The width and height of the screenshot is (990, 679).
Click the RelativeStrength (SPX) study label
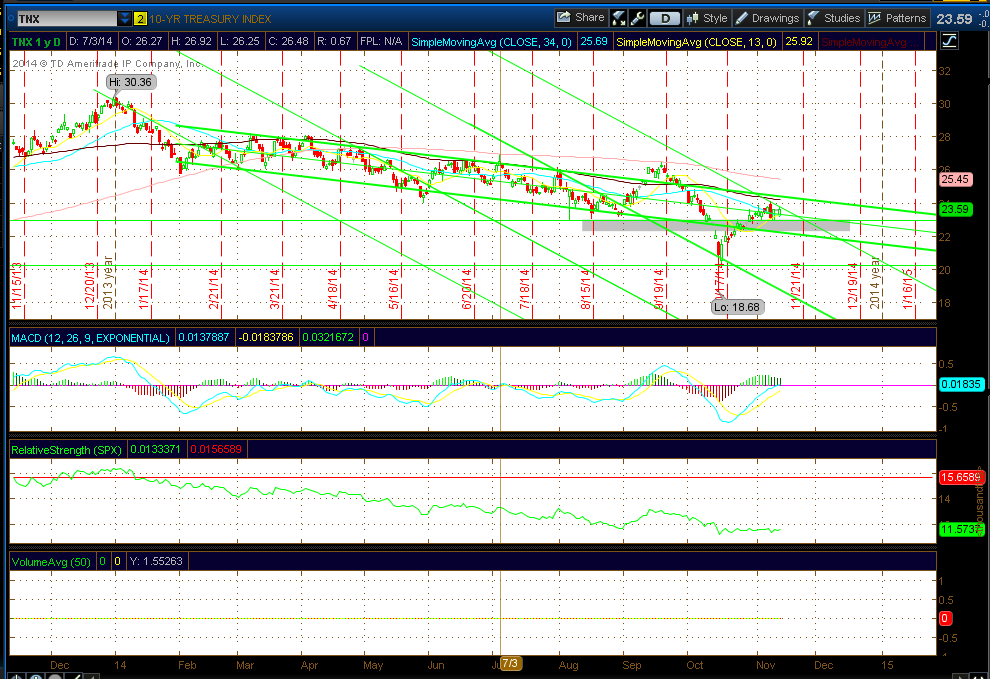(x=66, y=450)
